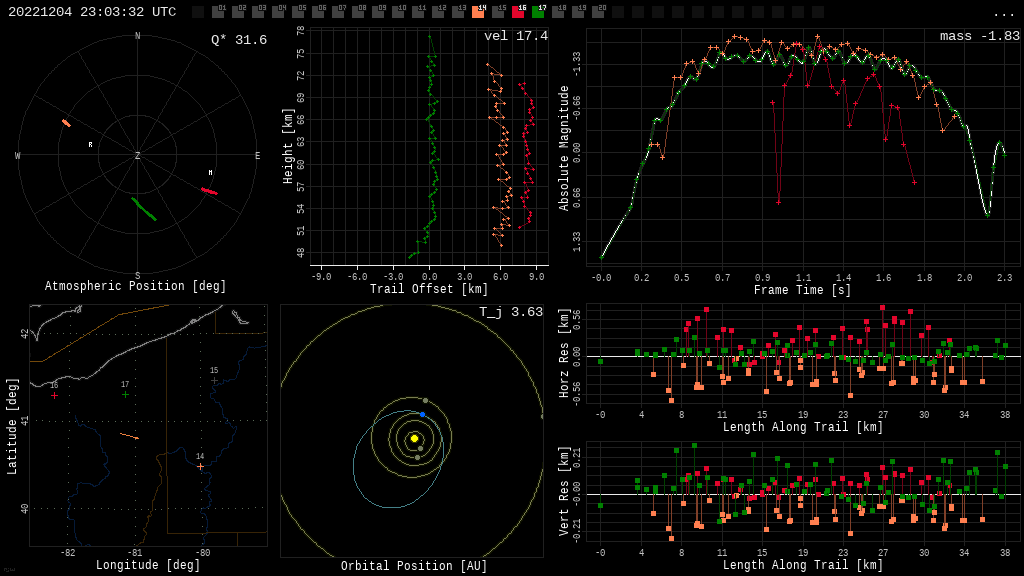Click the zenith Z marker in sky plot
Viewport: 1024px width, 576px height.
pos(138,156)
